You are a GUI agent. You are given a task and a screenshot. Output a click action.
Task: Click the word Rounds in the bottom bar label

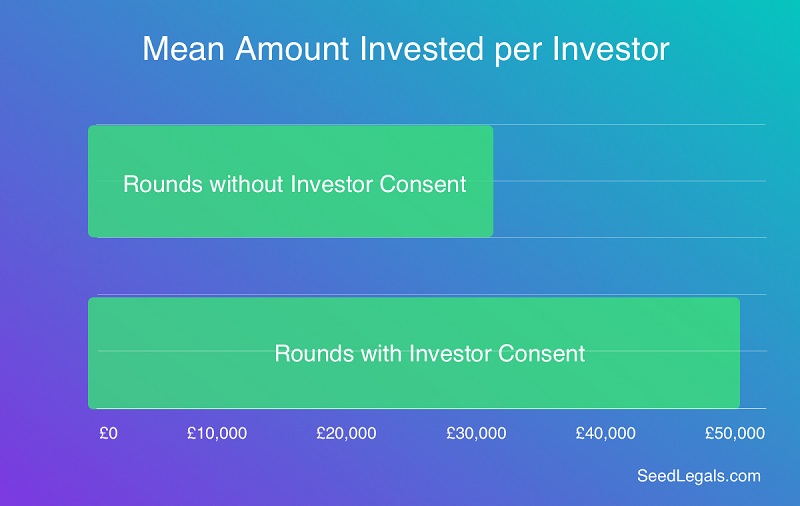click(314, 353)
